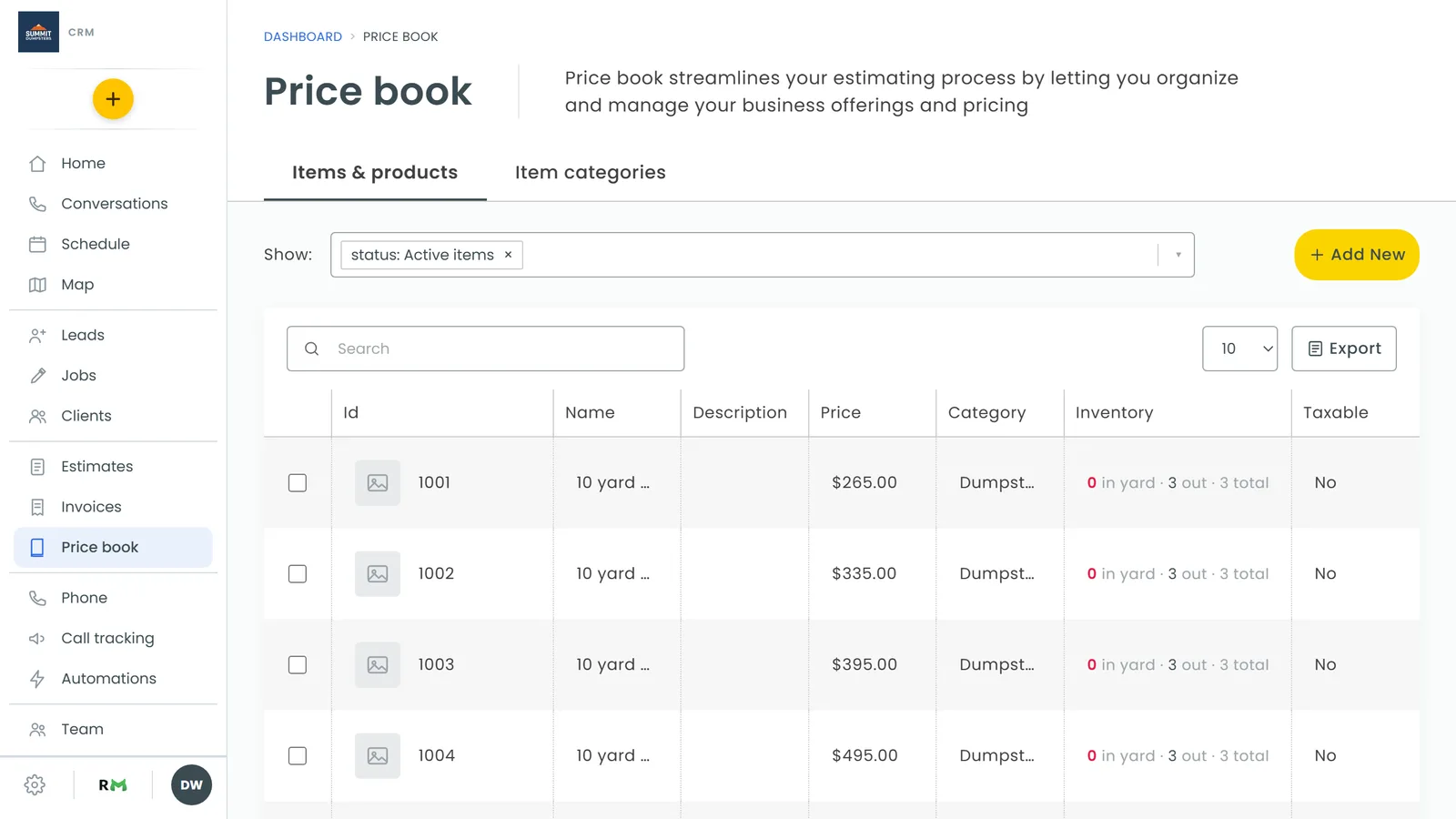Click the Phone handset icon
Screen dimensions: 1456x819
[37, 598]
